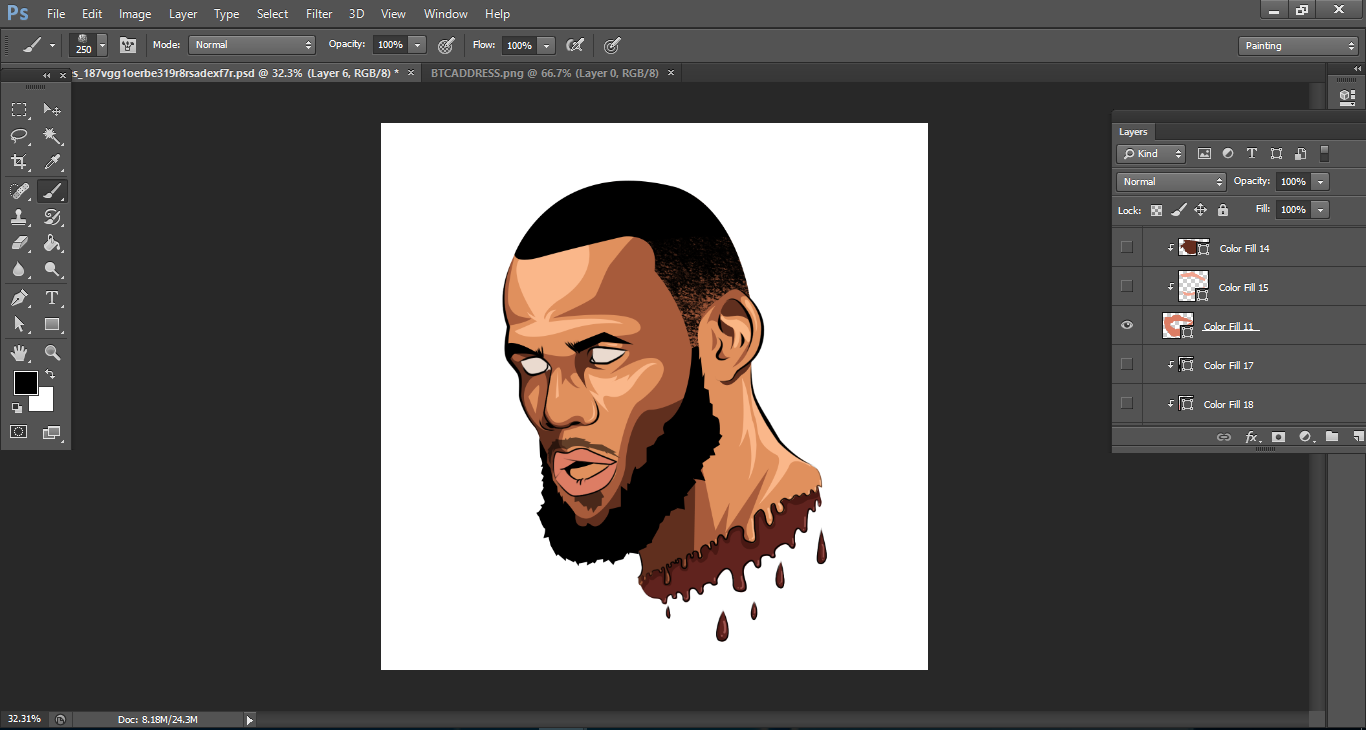This screenshot has width=1366, height=730.
Task: Filter layers by shape layers
Action: 1276,154
